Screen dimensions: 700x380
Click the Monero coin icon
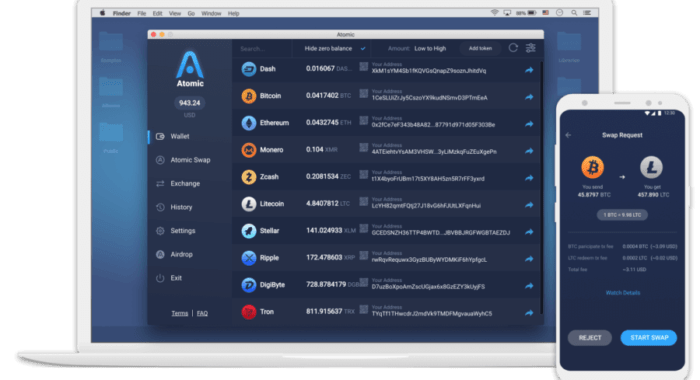[x=249, y=150]
